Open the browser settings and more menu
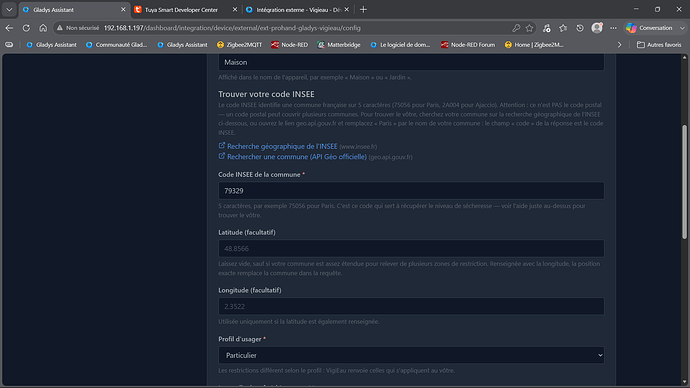690x388 pixels. (613, 28)
